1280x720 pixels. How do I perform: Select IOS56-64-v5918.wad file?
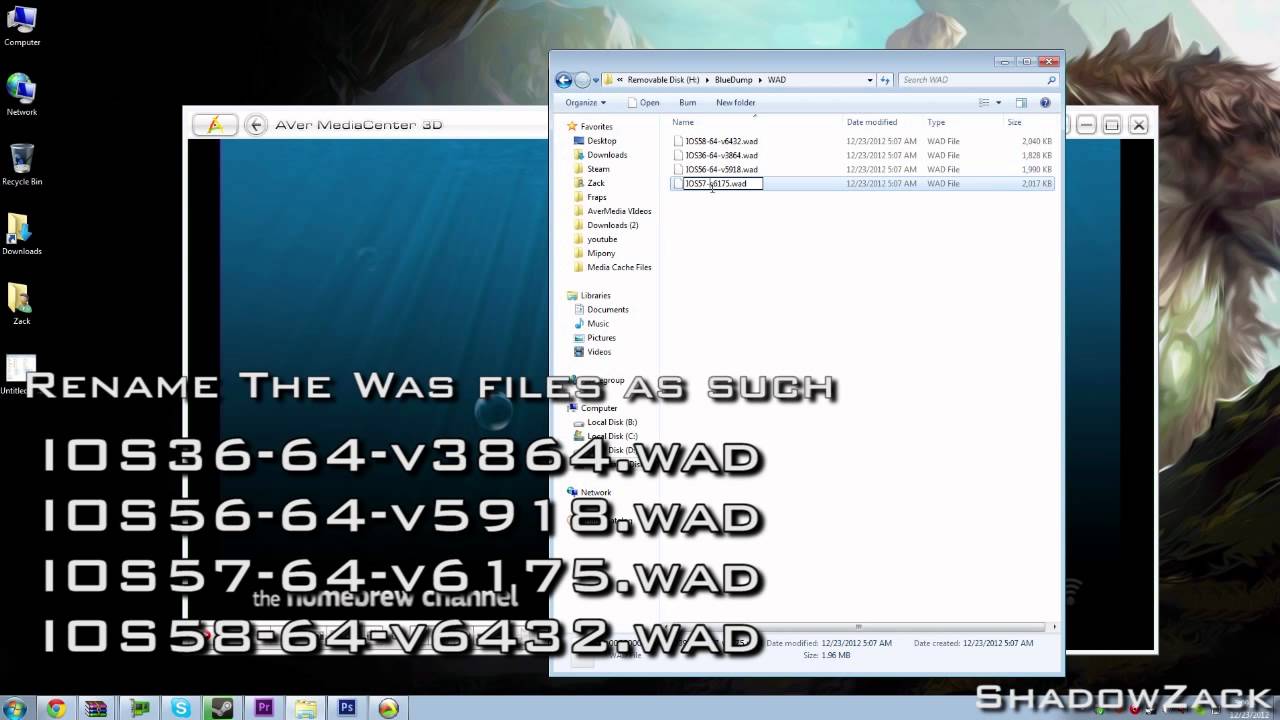tap(721, 169)
